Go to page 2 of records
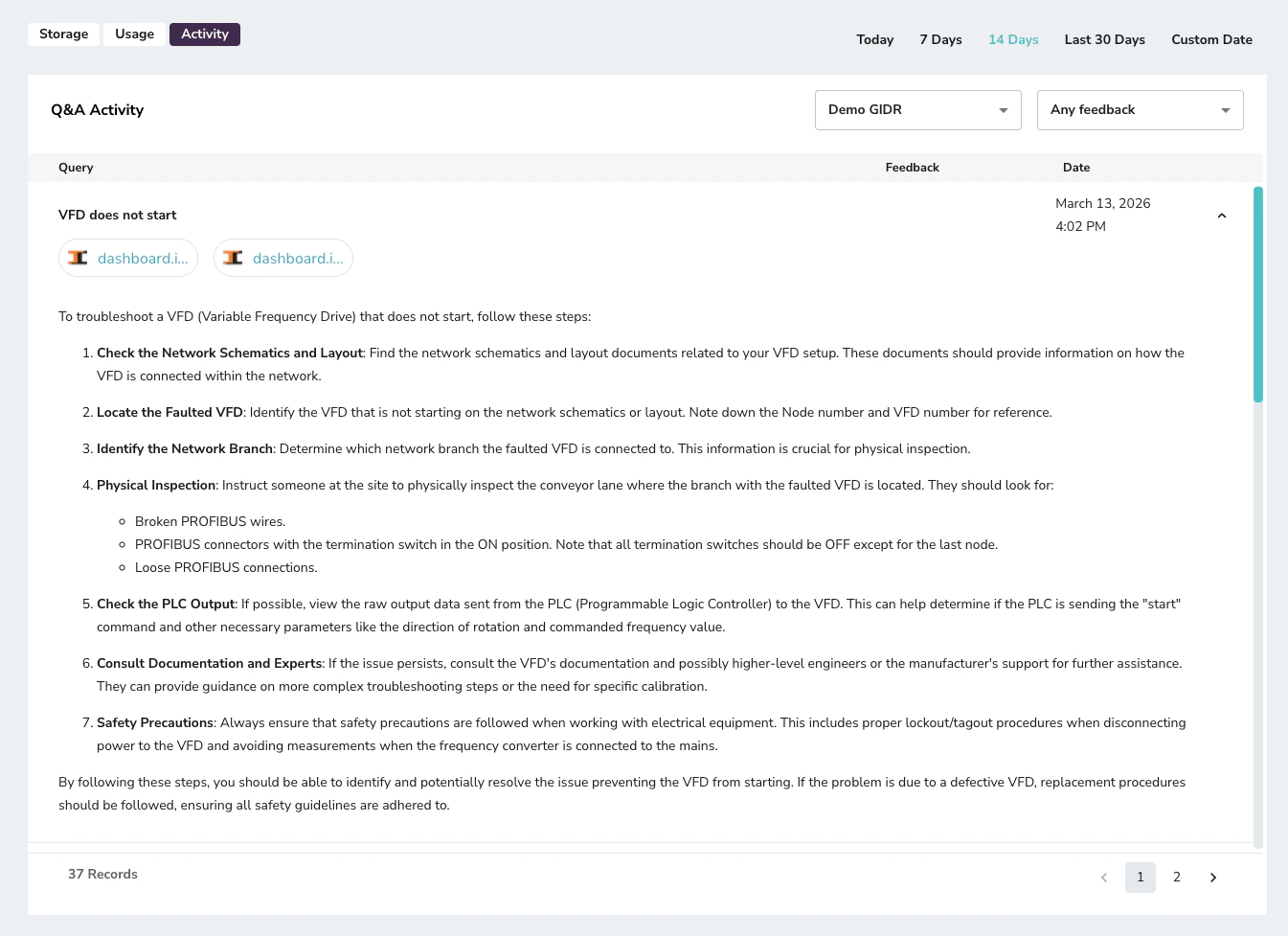Viewport: 1288px width, 936px height. pos(1177,878)
